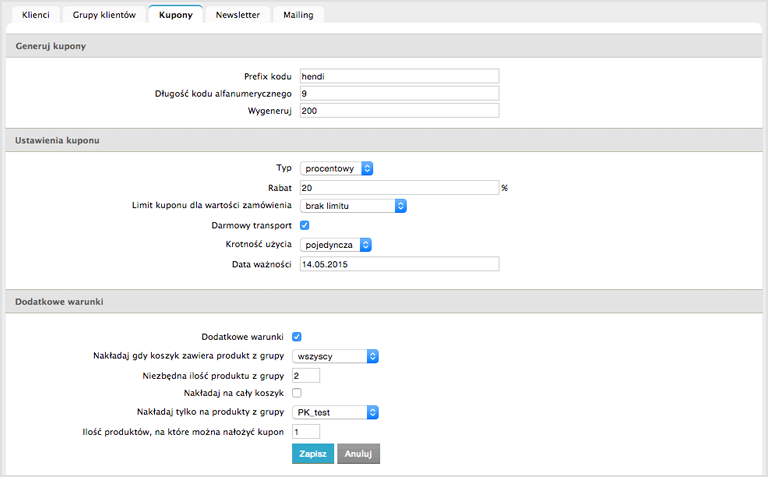Open the Krotność użycia dropdown
The height and width of the screenshot is (477, 768).
click(336, 244)
